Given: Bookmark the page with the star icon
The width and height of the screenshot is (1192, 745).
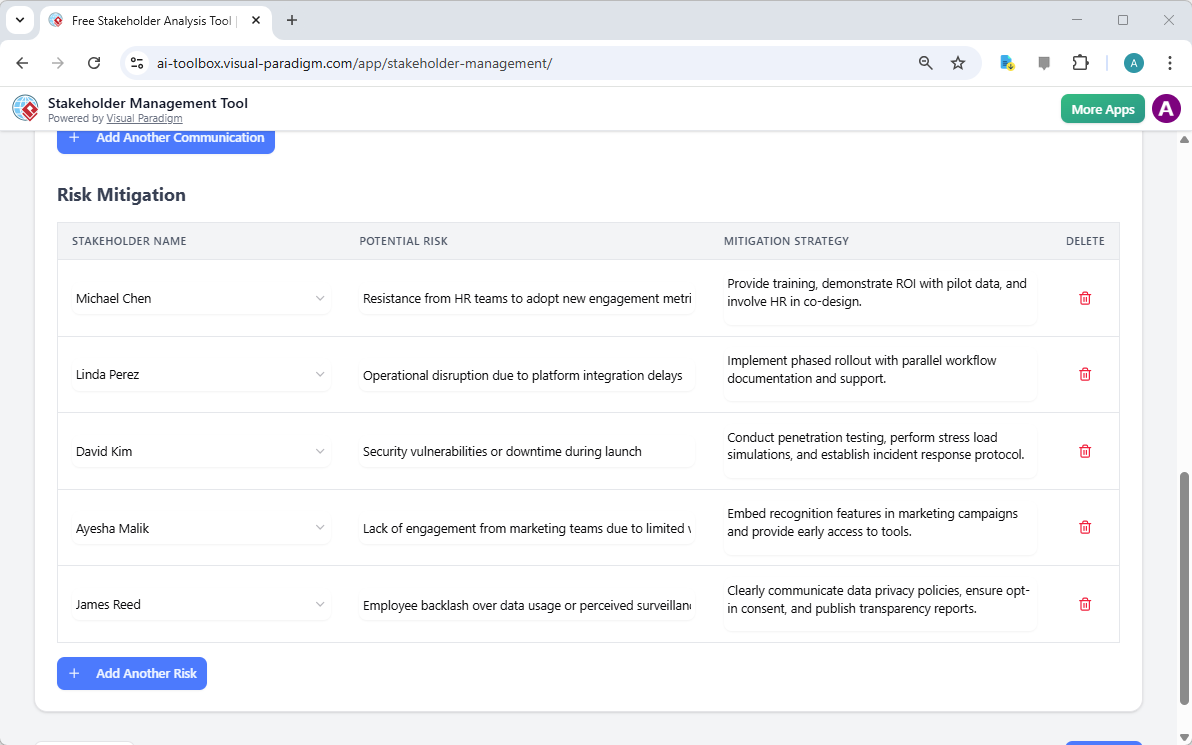Looking at the screenshot, I should coord(958,62).
